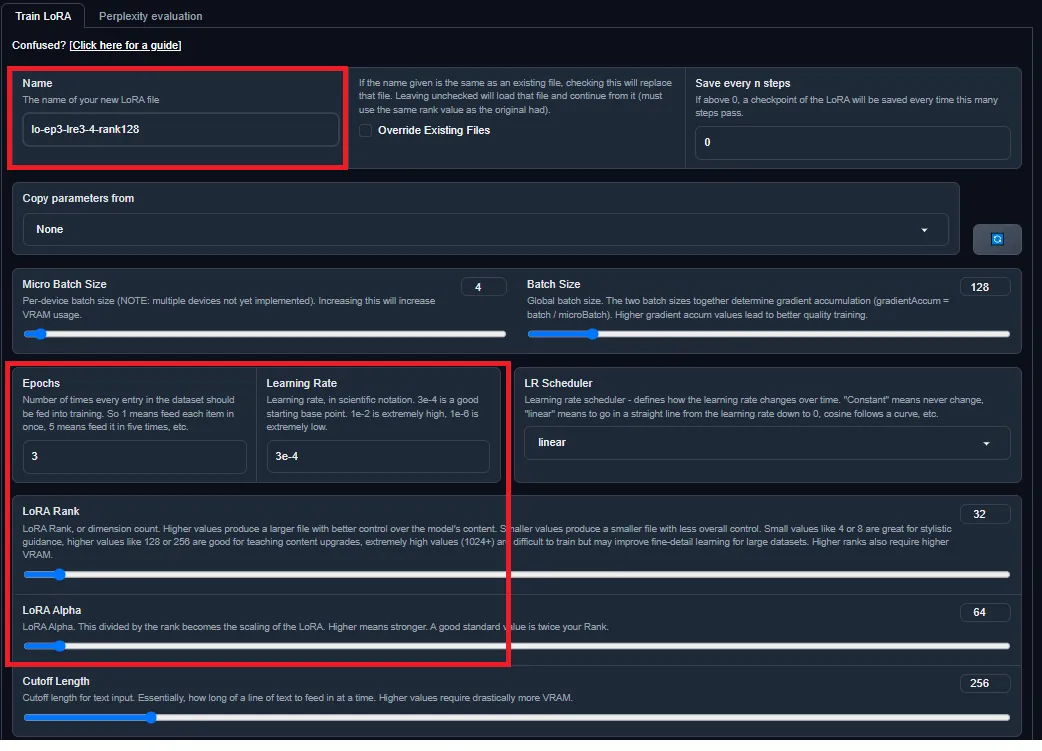The image size is (1042, 751).
Task: Click the Batch Size slider handle
Action: coord(593,334)
